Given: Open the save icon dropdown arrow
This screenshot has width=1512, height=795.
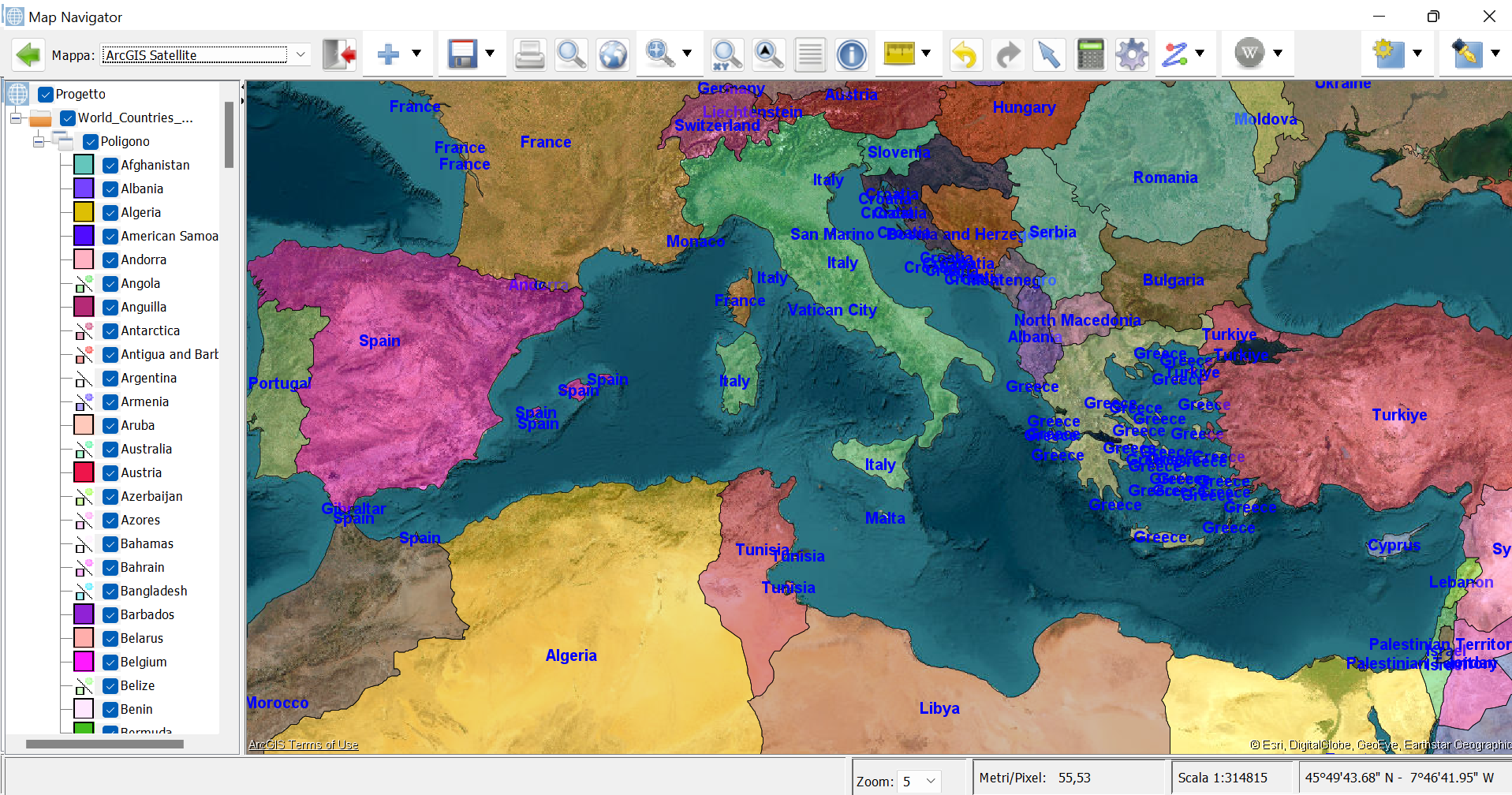Looking at the screenshot, I should click(490, 54).
